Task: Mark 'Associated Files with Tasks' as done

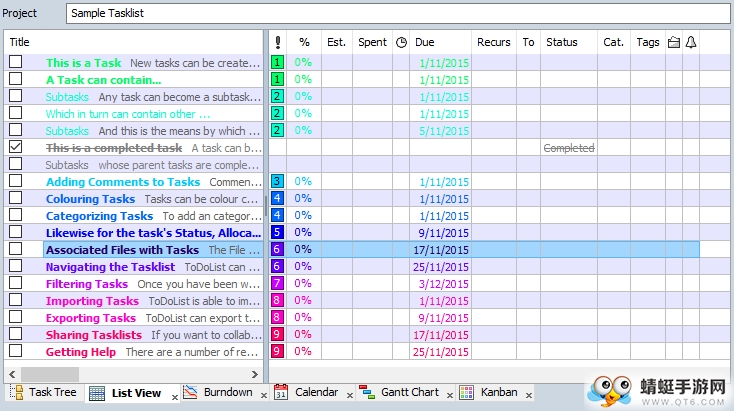Action: 15,249
